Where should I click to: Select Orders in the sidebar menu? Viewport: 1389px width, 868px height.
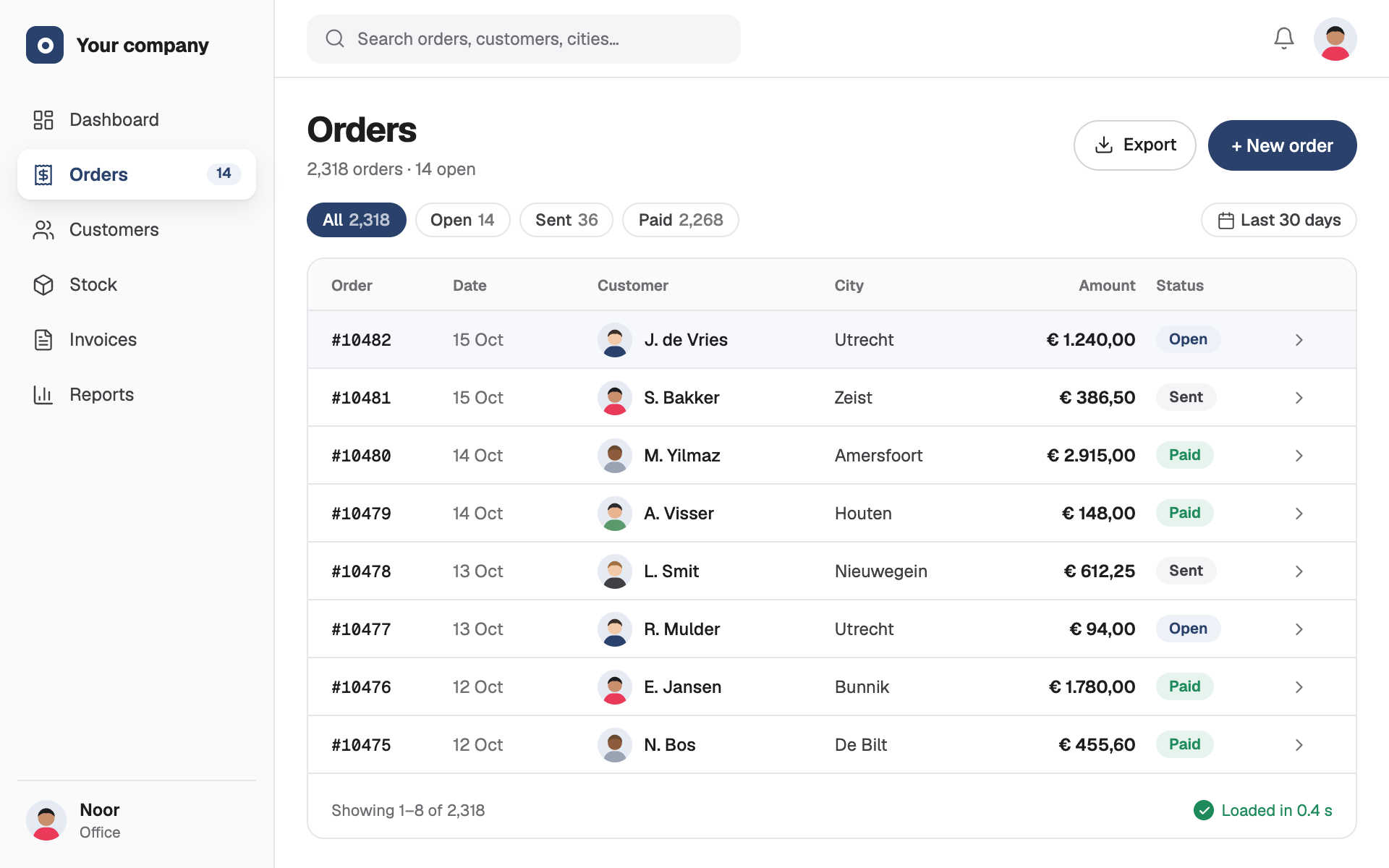coord(137,174)
